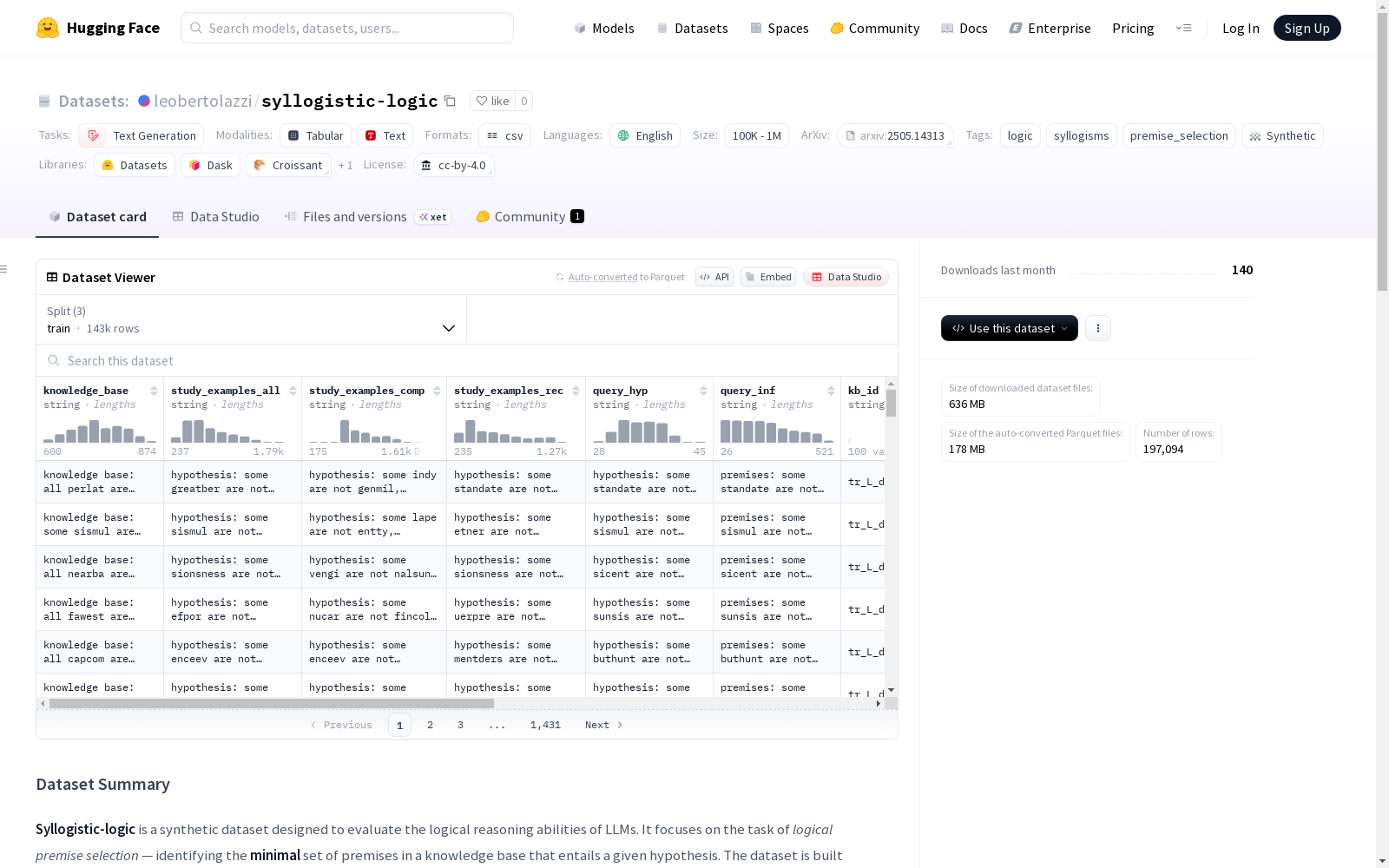1389x868 pixels.
Task: Focus the Search models, datasets, users field
Action: tap(347, 28)
